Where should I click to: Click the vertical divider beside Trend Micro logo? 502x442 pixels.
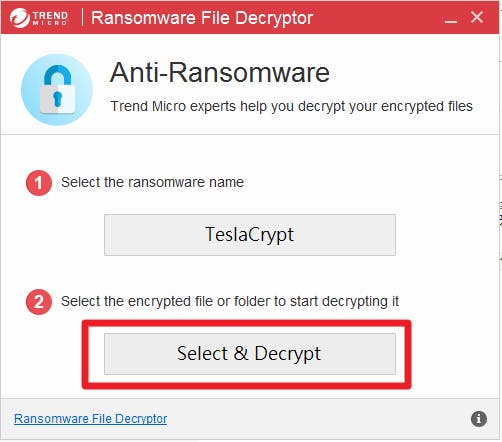tap(82, 17)
